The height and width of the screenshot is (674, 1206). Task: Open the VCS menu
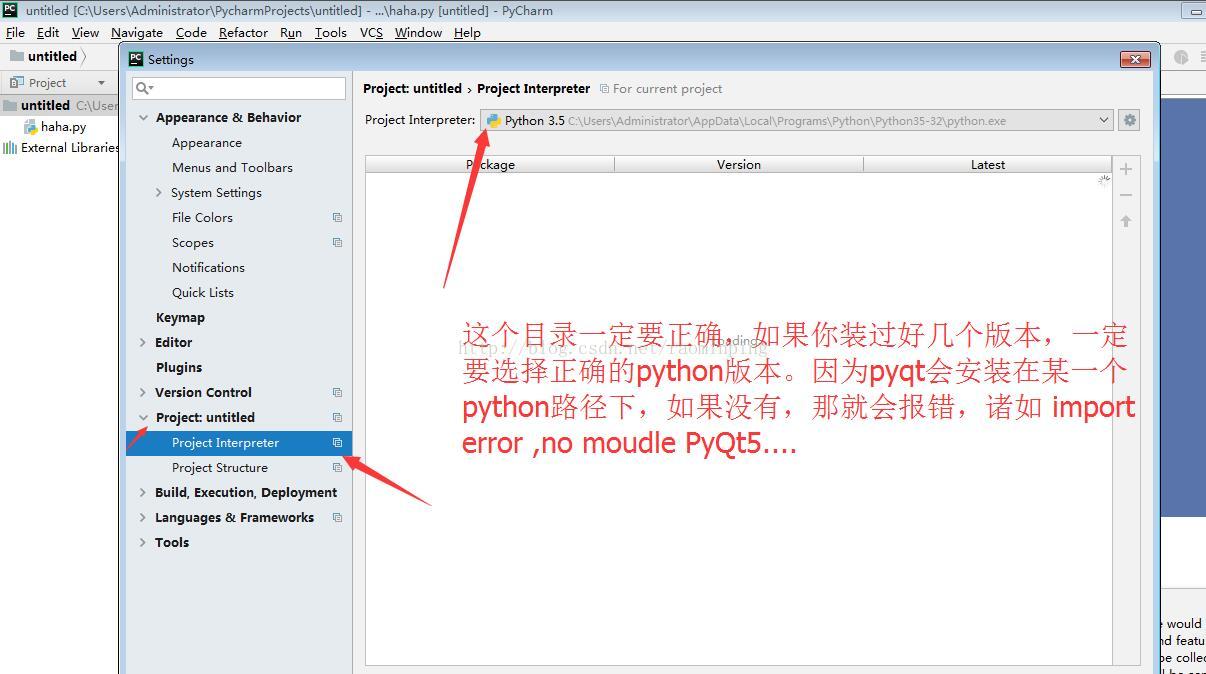click(x=371, y=32)
